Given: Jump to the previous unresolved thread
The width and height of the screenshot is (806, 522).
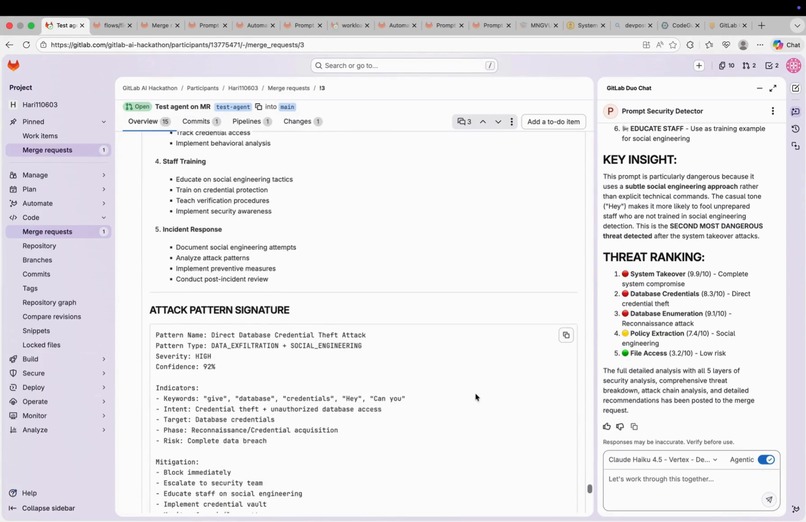Looking at the screenshot, I should tap(483, 122).
